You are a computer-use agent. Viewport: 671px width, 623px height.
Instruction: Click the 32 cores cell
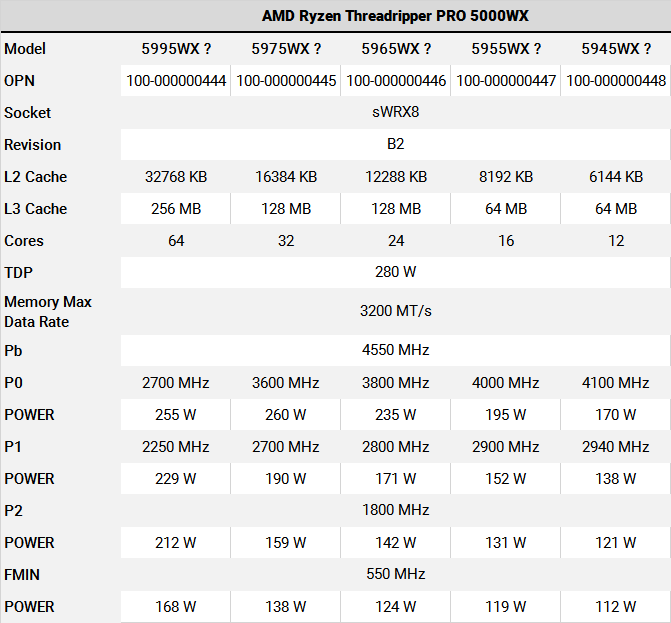click(286, 241)
